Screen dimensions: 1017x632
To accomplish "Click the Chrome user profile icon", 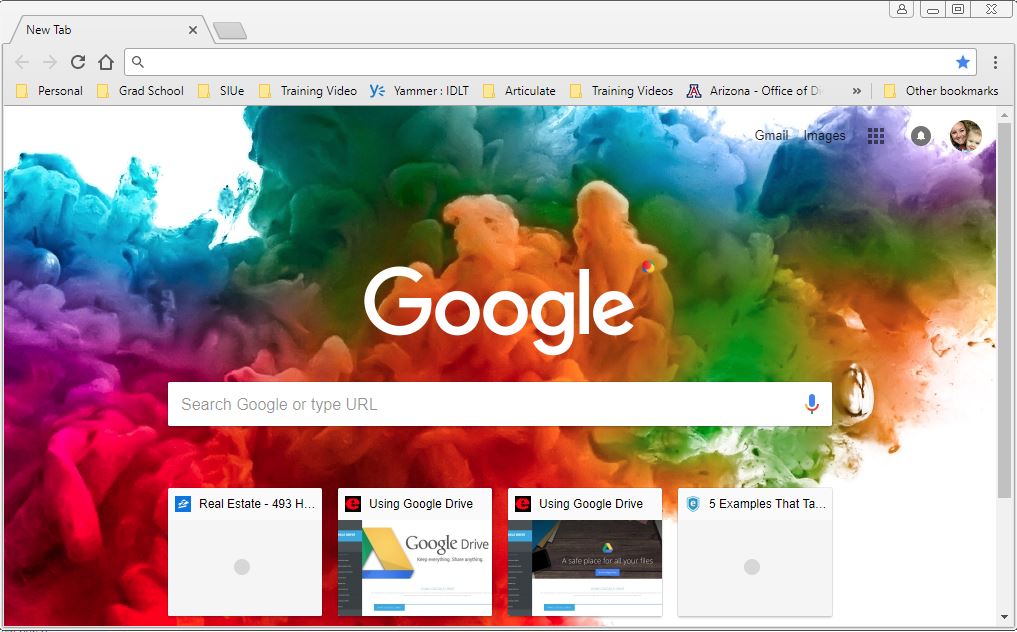I will tap(903, 9).
